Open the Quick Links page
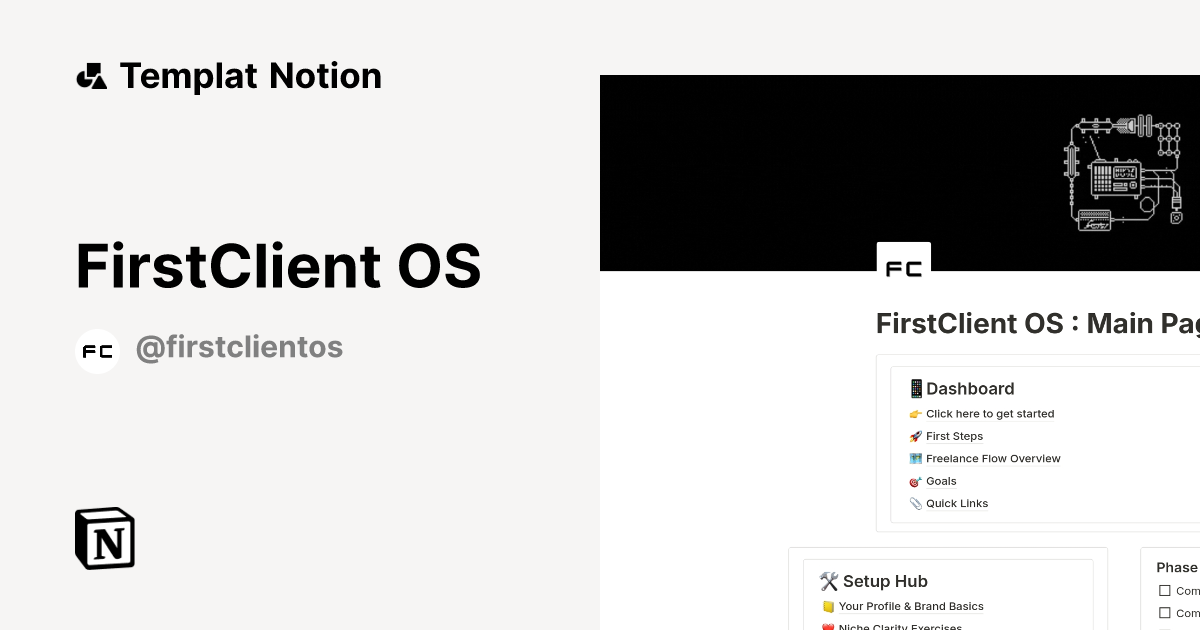The width and height of the screenshot is (1200, 630). [957, 503]
